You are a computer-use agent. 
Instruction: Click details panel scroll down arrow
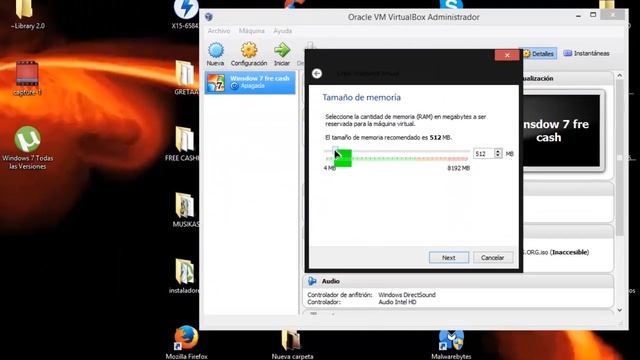coord(620,310)
